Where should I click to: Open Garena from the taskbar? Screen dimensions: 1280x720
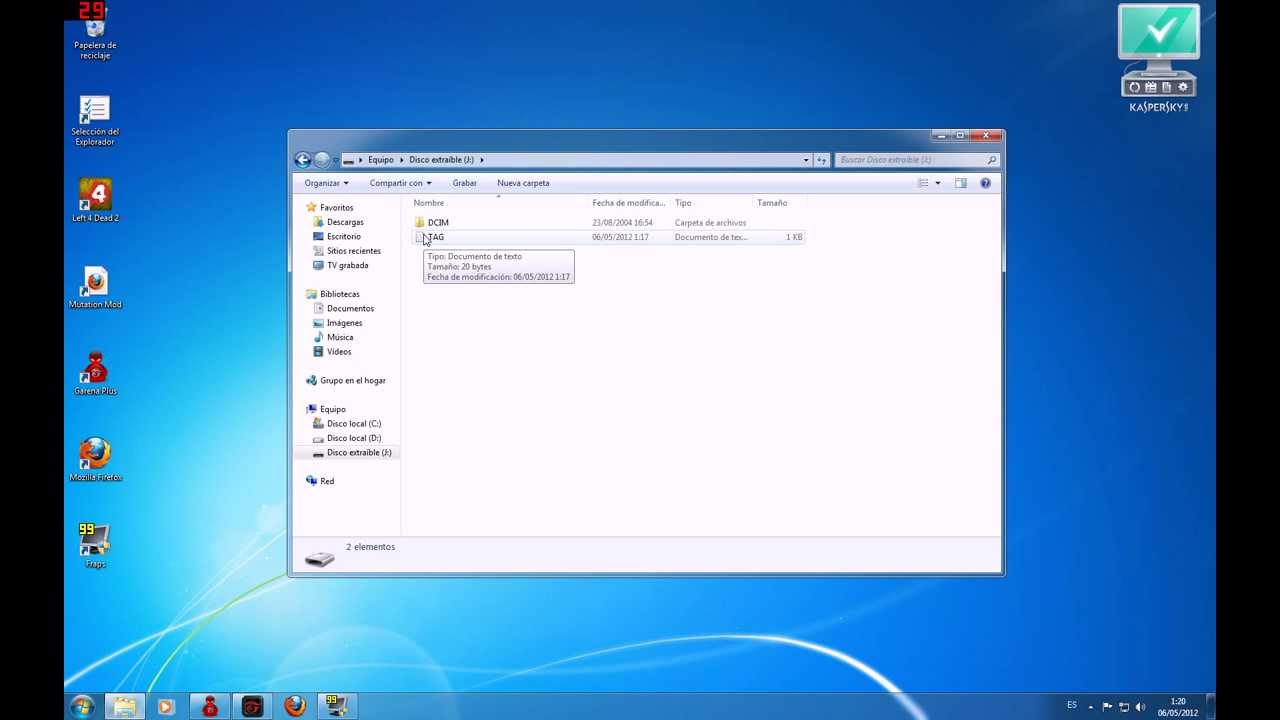click(209, 706)
